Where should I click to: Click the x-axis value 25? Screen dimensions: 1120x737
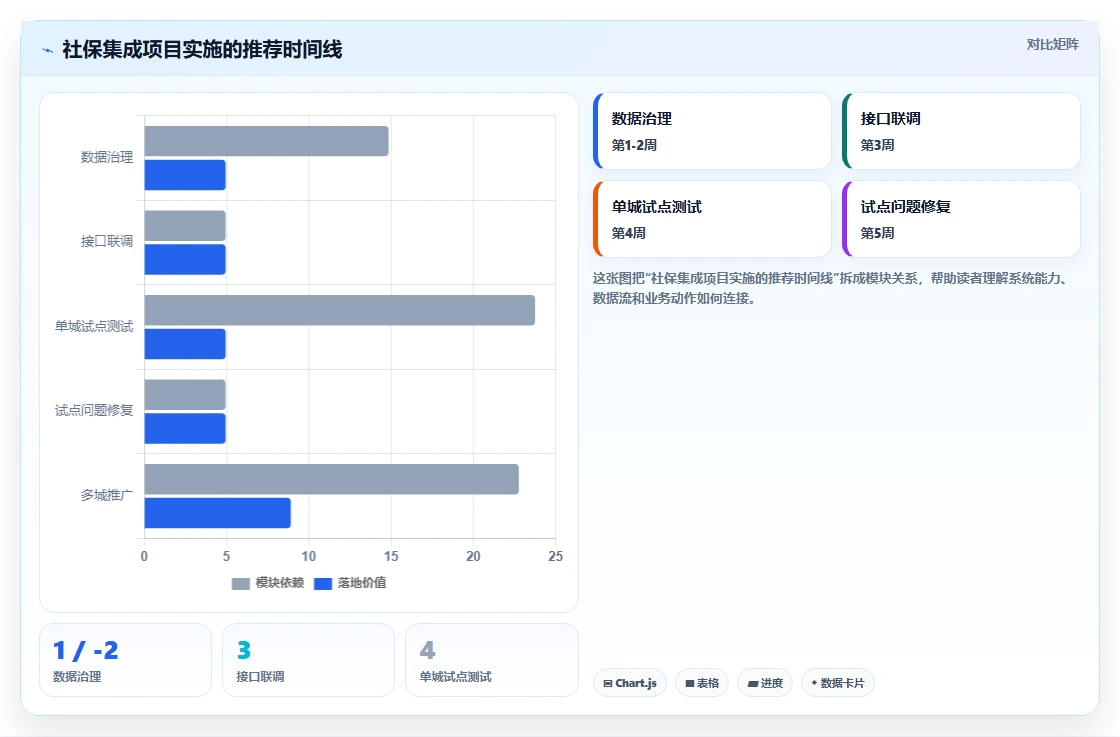tap(555, 556)
